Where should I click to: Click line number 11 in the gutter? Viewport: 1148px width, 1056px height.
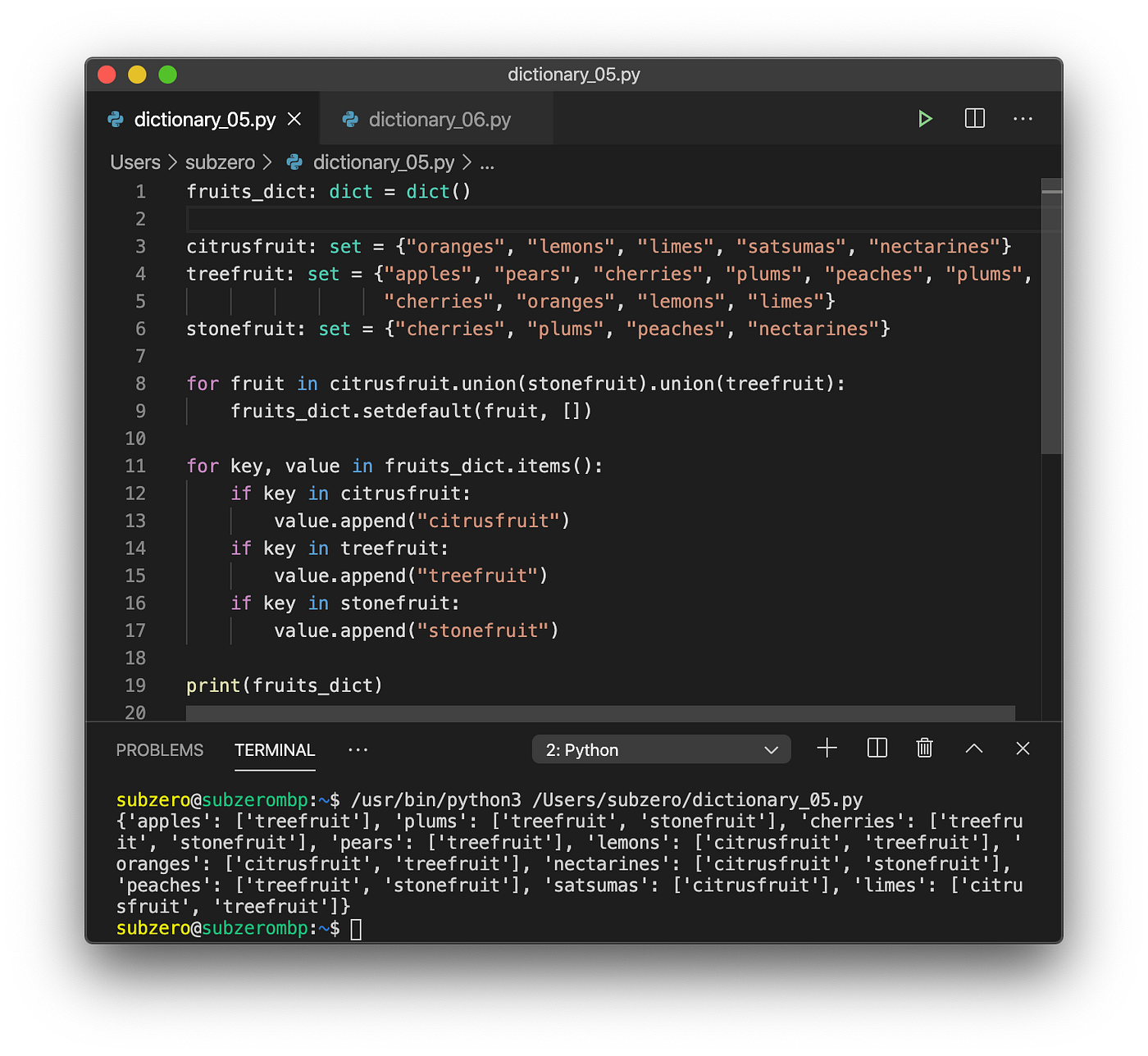point(135,466)
